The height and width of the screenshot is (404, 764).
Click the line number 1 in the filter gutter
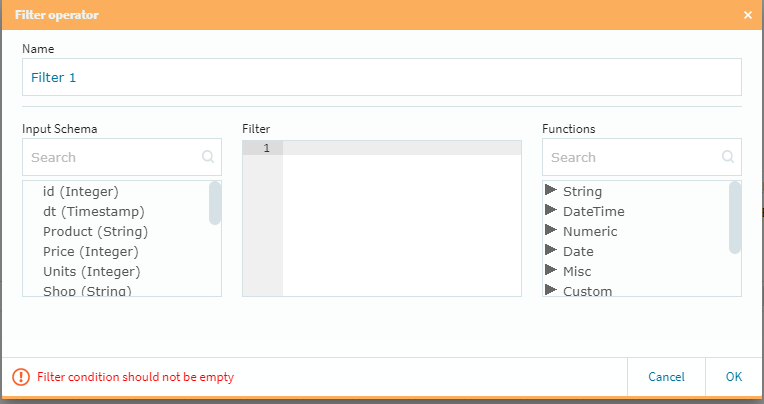pyautogui.click(x=266, y=148)
